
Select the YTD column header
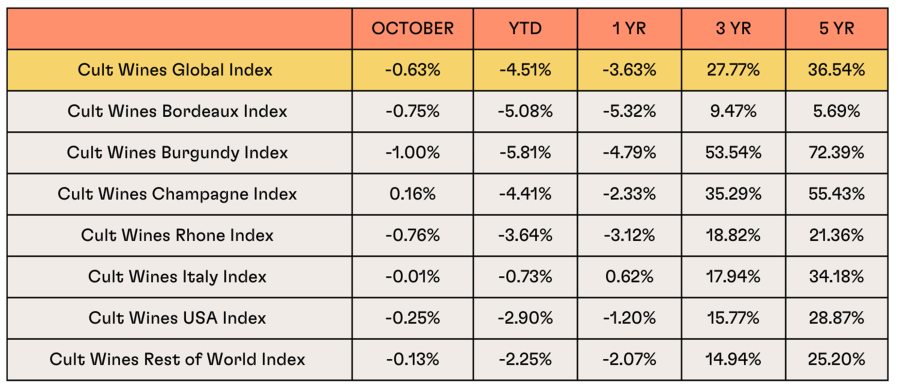[525, 29]
